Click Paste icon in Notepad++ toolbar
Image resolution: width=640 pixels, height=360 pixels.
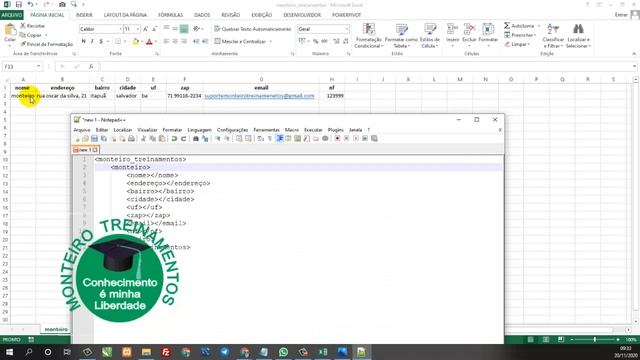click(162, 138)
